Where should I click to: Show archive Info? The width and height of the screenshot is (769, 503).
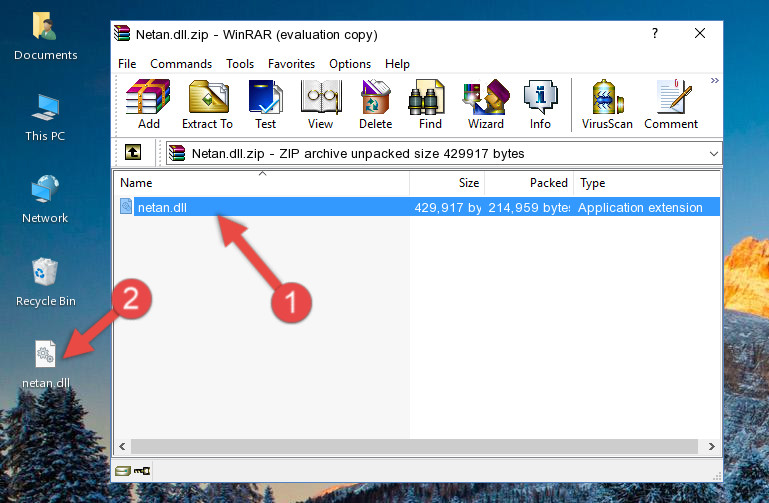[x=540, y=104]
